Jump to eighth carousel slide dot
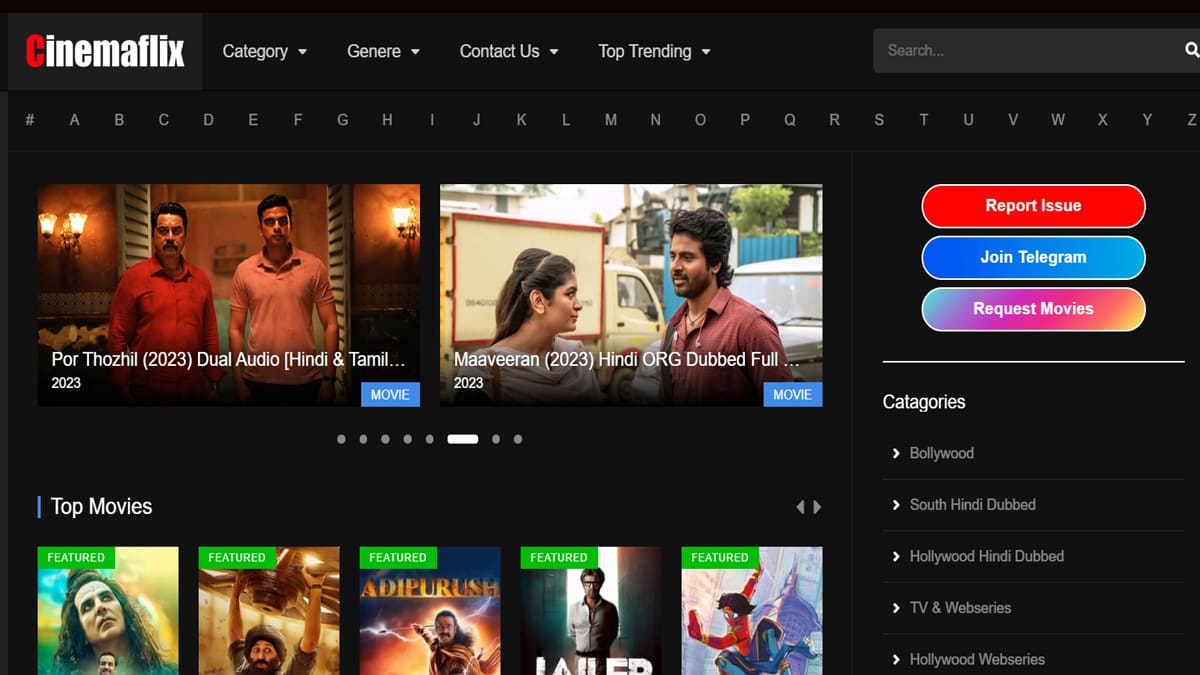1200x675 pixels. (518, 439)
